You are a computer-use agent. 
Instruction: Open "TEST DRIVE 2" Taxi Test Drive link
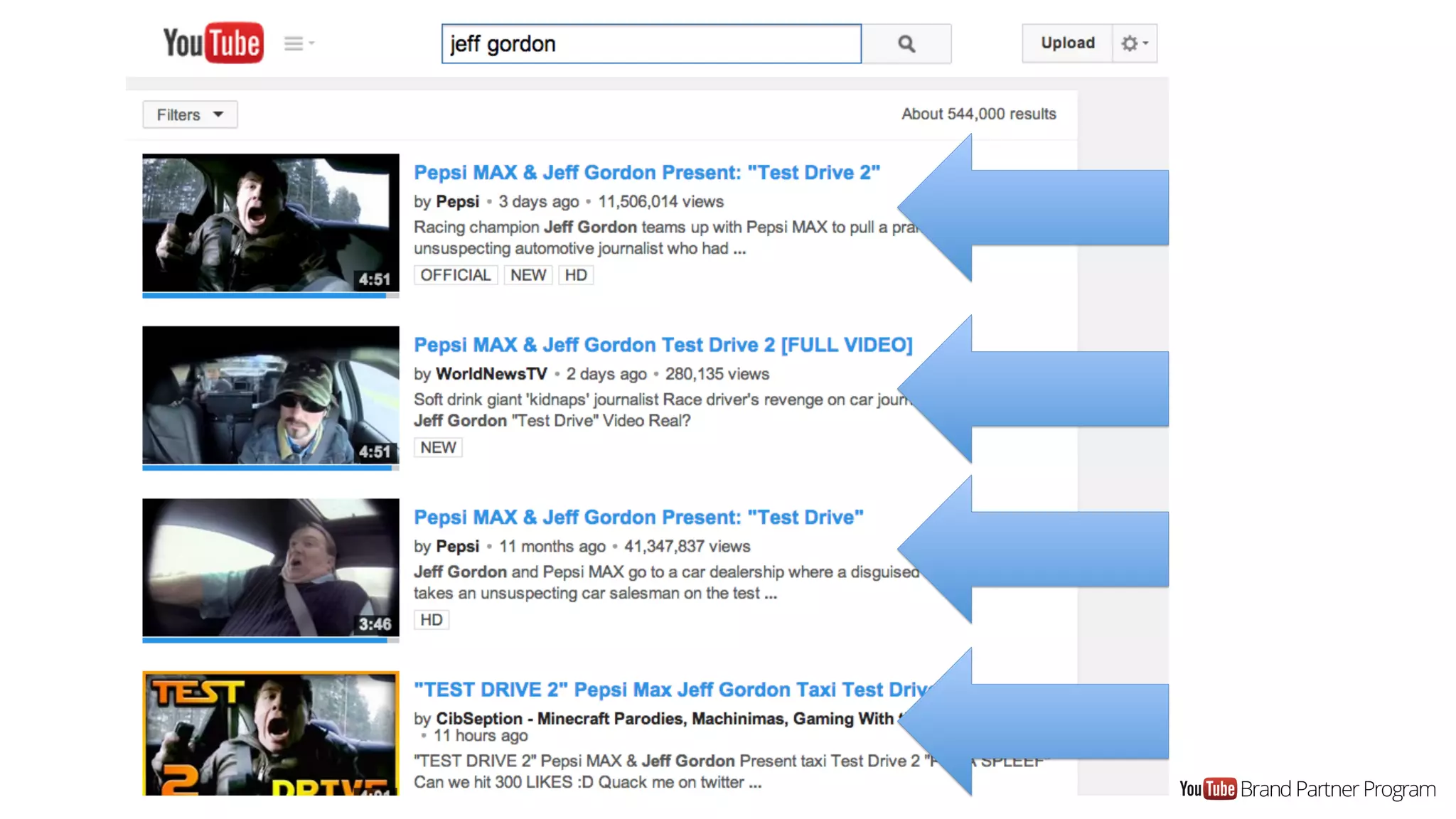tap(668, 690)
